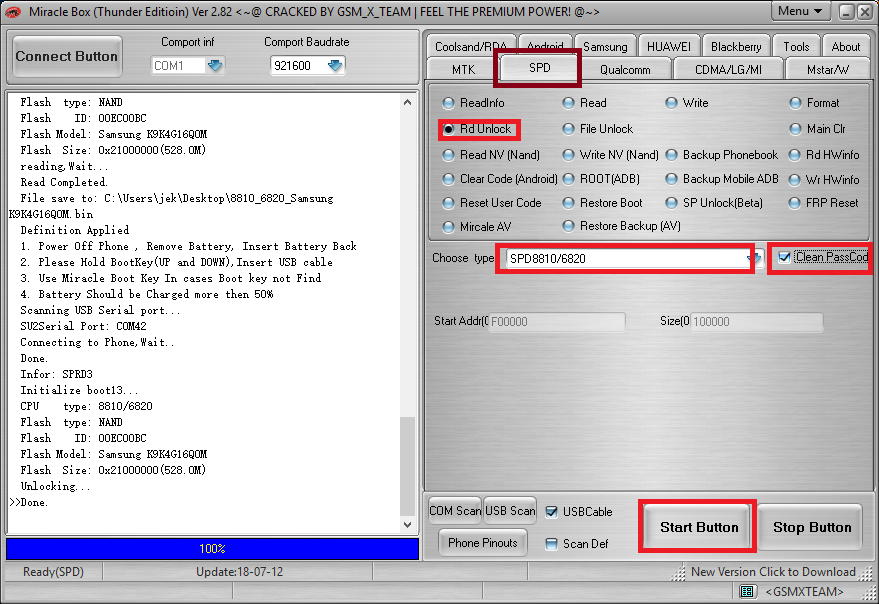Click the 'SU2Serial Port: COM42' log line
The width and height of the screenshot is (879, 604).
pyautogui.click(x=84, y=326)
